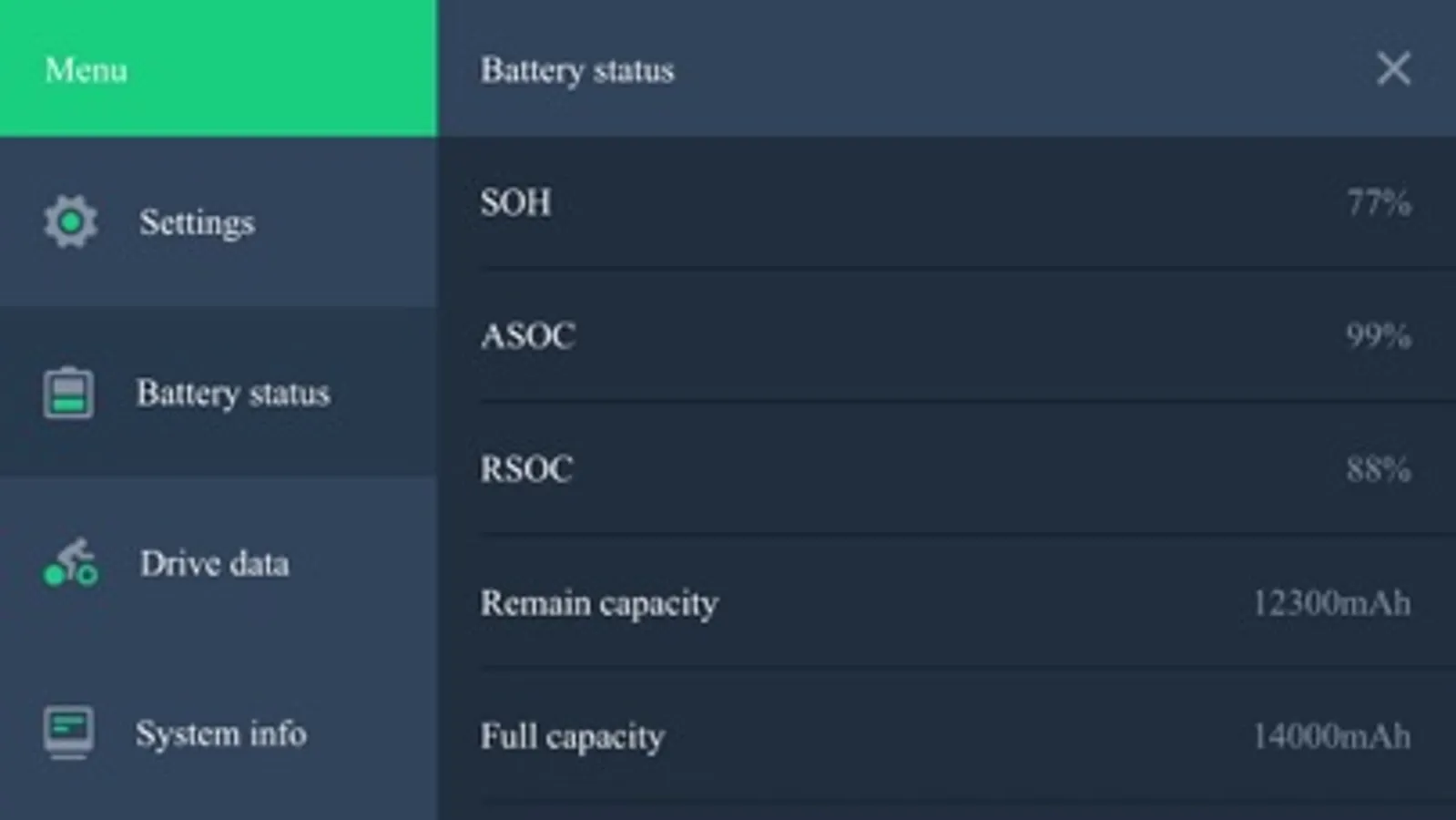Click the 99% ASOC value
The image size is (1456, 820).
point(1379,335)
